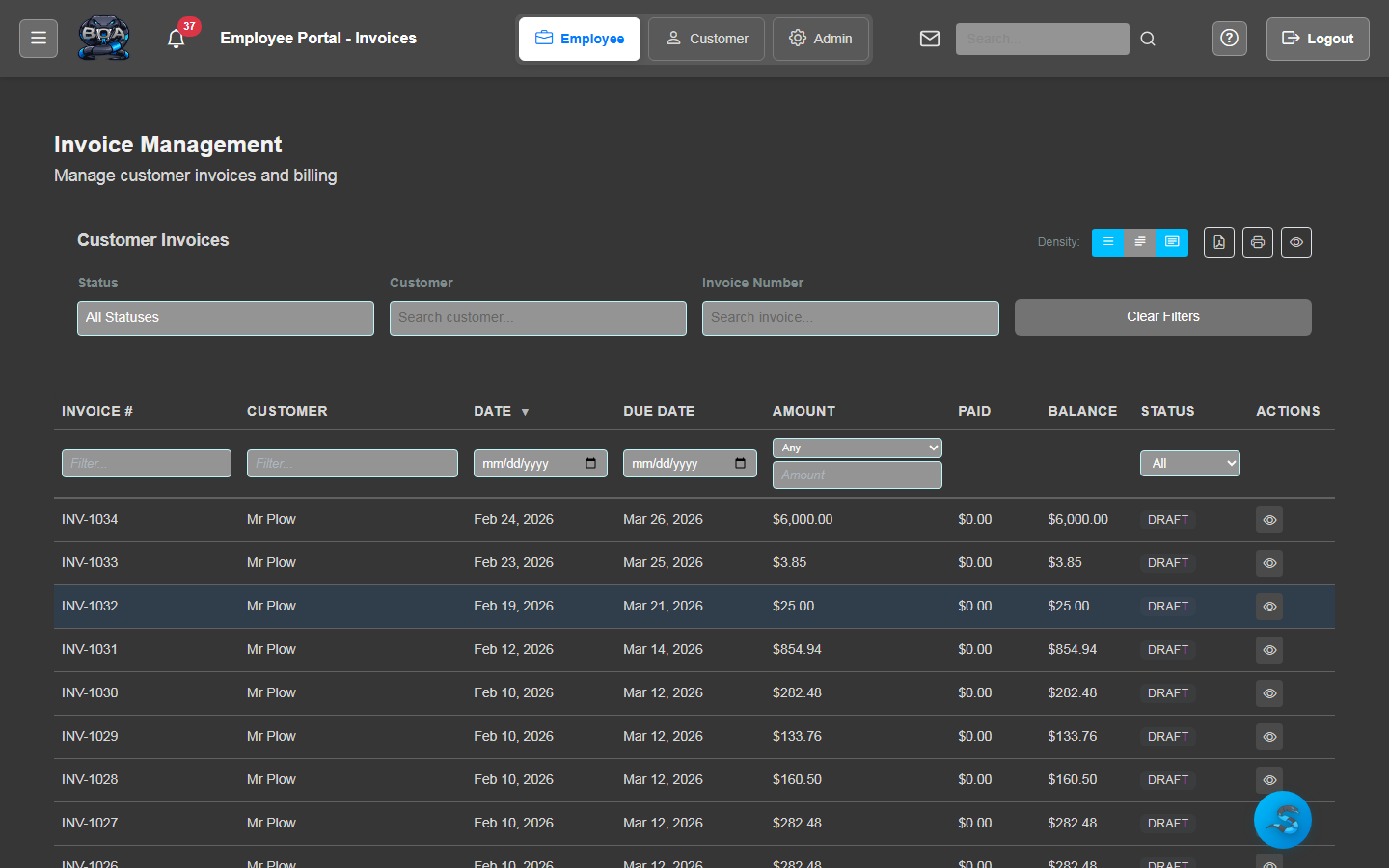The image size is (1389, 868).
Task: Open the Admin section
Action: [821, 39]
